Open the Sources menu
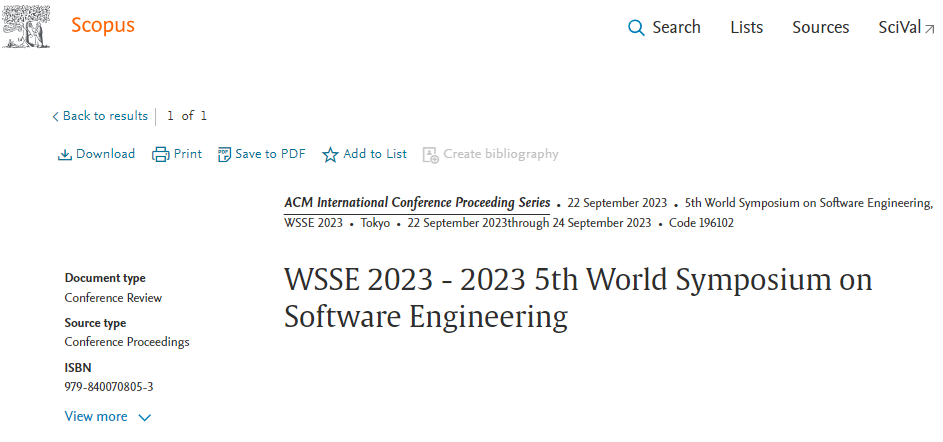Viewport: 943px width, 442px height. pos(820,28)
